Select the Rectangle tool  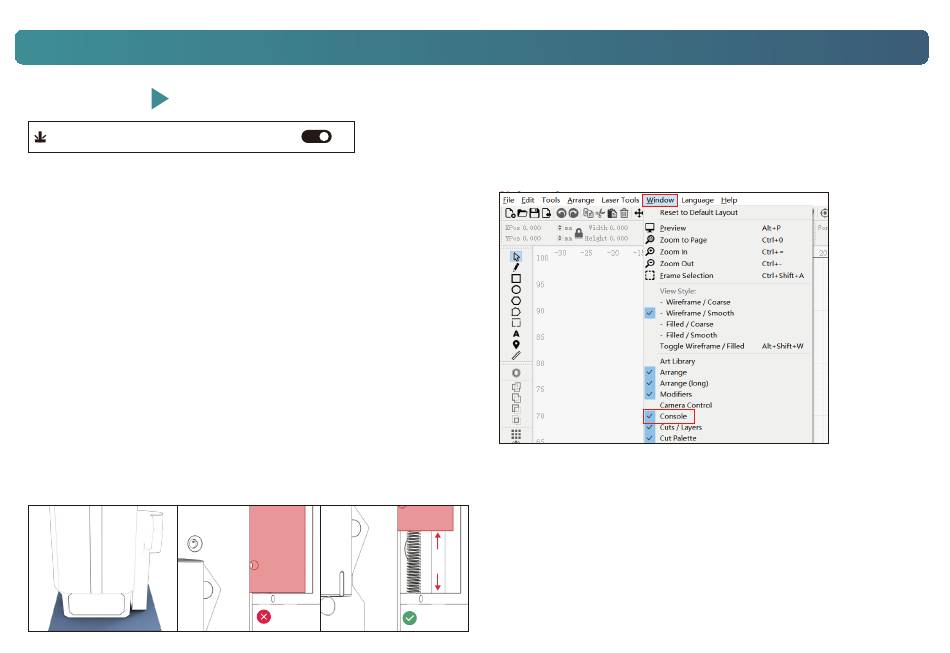click(516, 279)
